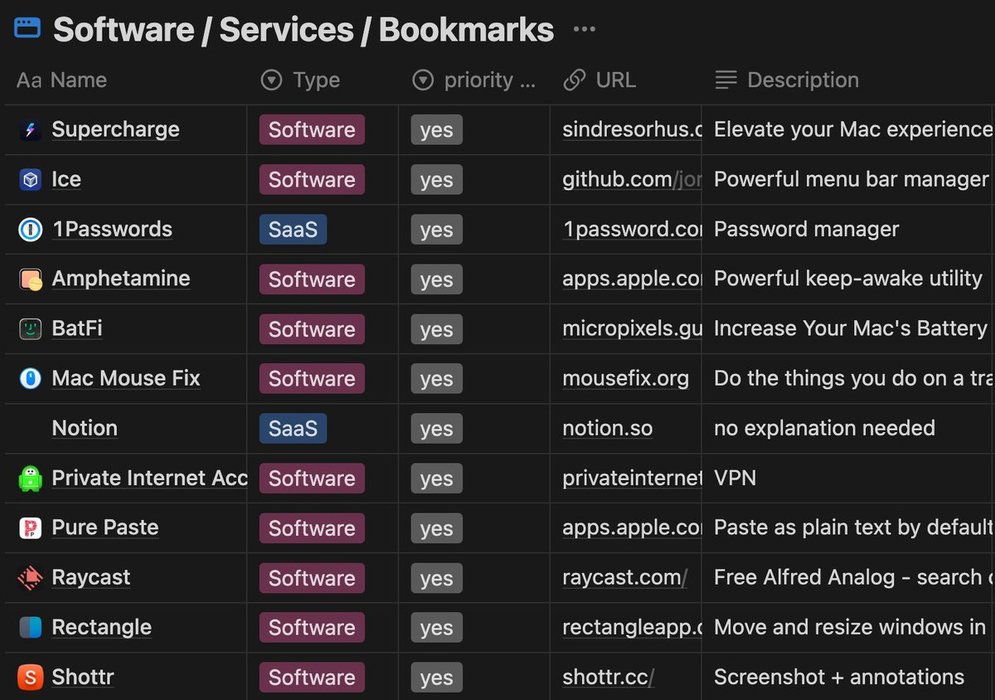Follow the shottr.cc/ URL

pyautogui.click(x=608, y=677)
